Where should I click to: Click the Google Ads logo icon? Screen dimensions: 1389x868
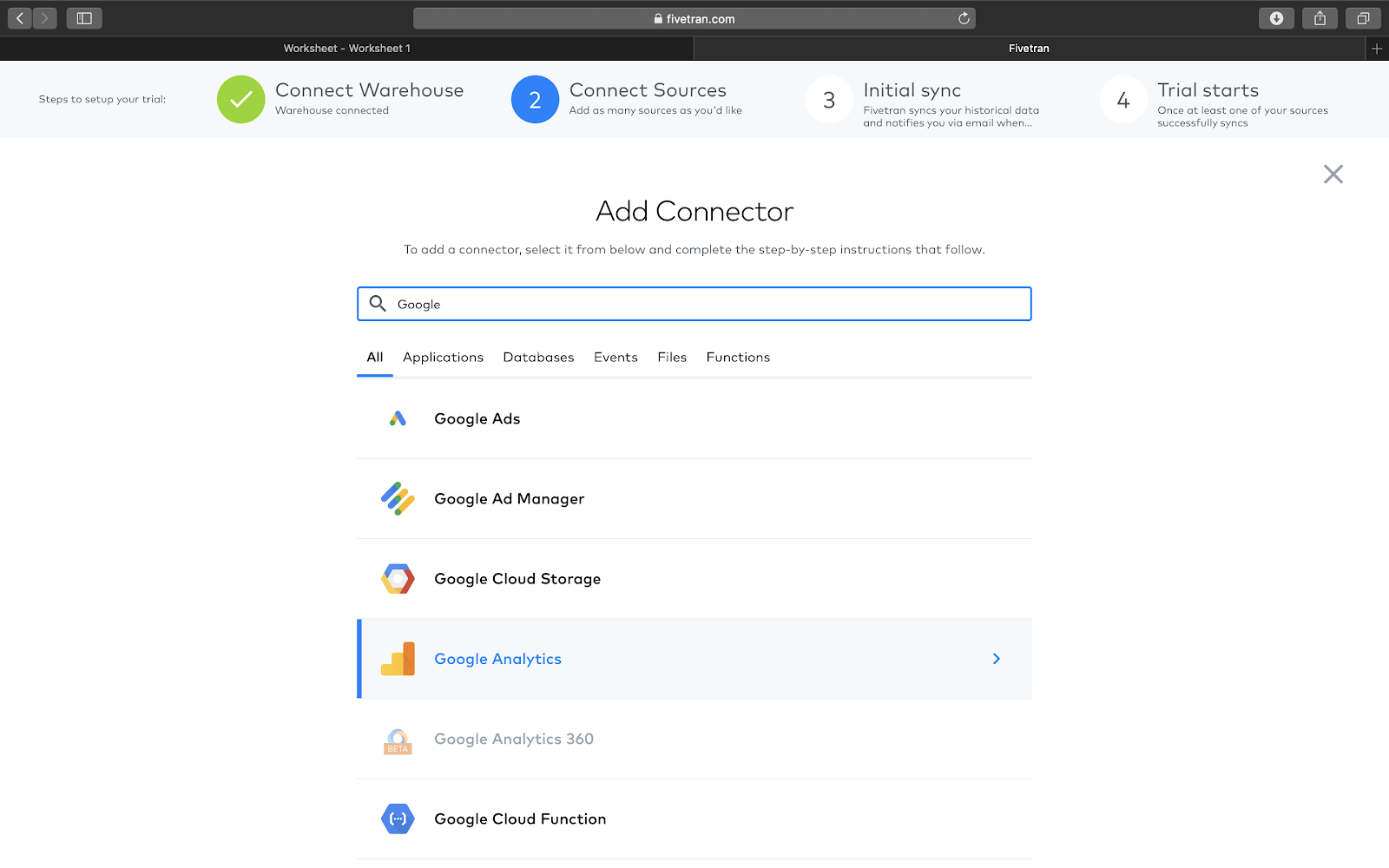tap(398, 418)
